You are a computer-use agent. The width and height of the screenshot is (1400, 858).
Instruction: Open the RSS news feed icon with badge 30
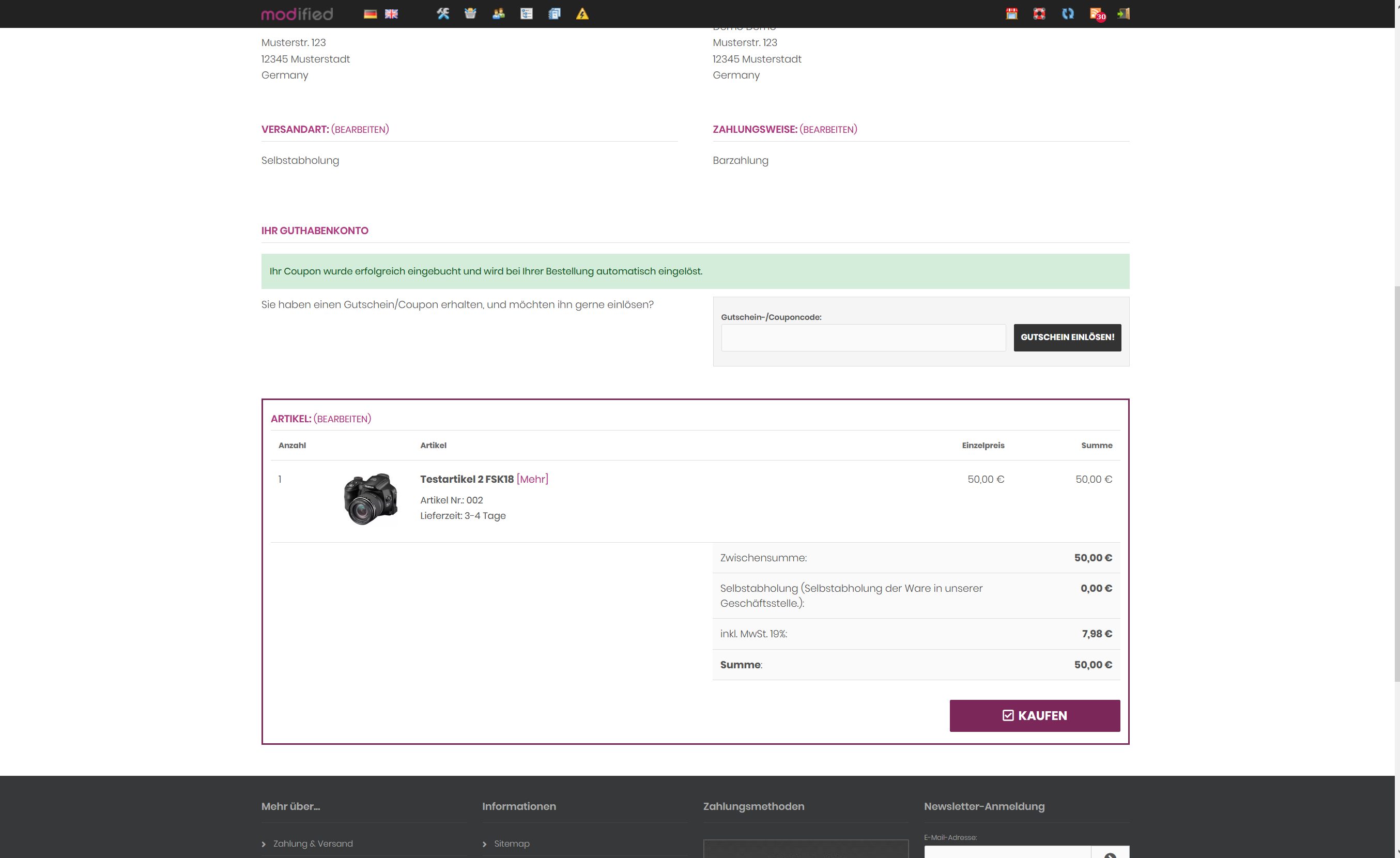coord(1096,13)
